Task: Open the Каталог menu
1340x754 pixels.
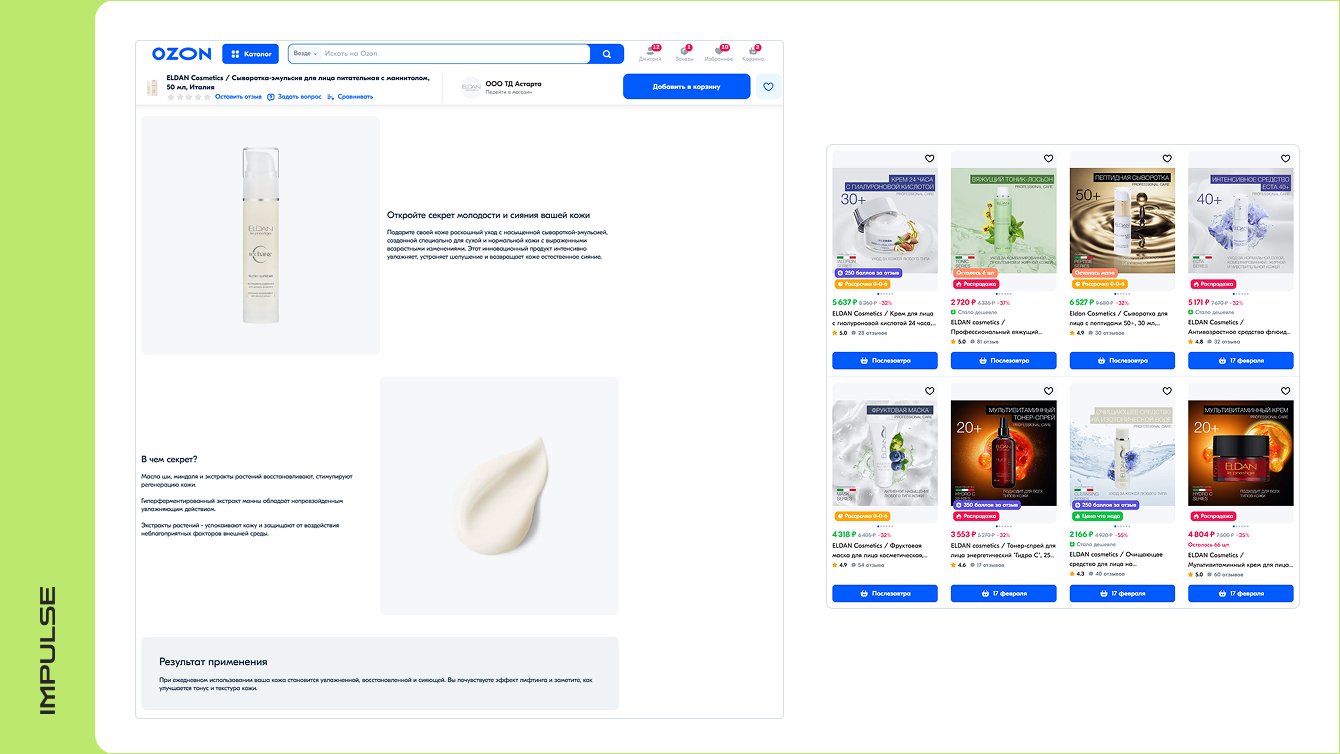Action: [x=251, y=54]
